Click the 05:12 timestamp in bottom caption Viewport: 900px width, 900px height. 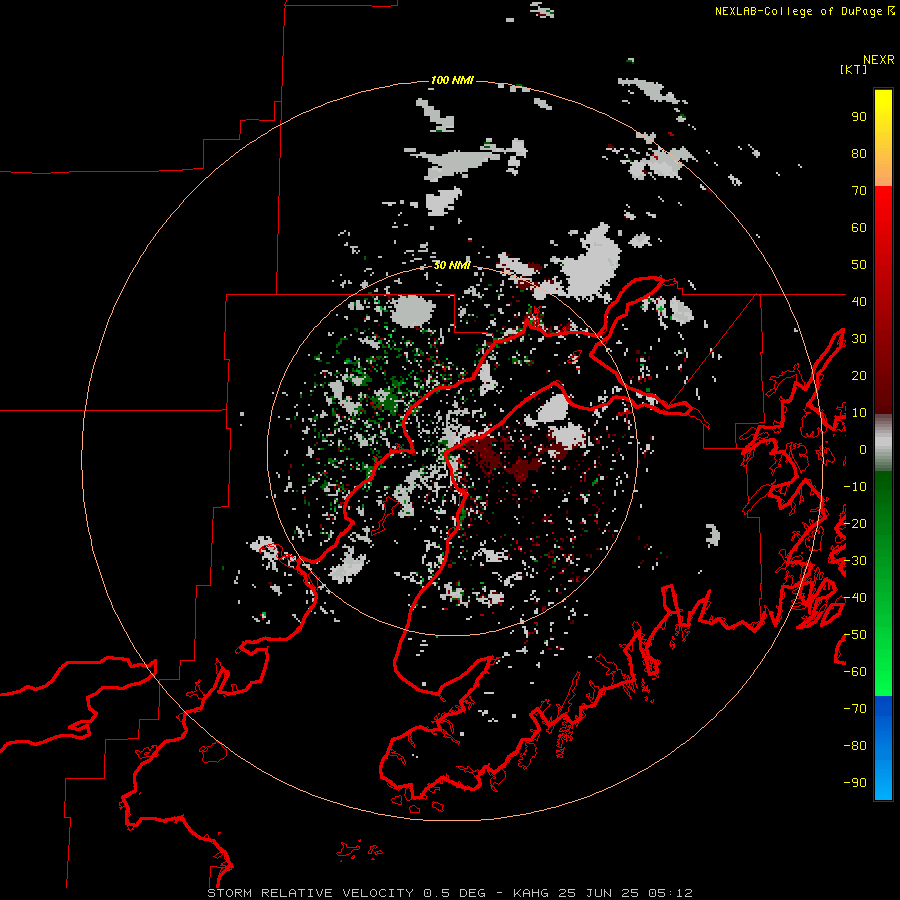coord(670,893)
